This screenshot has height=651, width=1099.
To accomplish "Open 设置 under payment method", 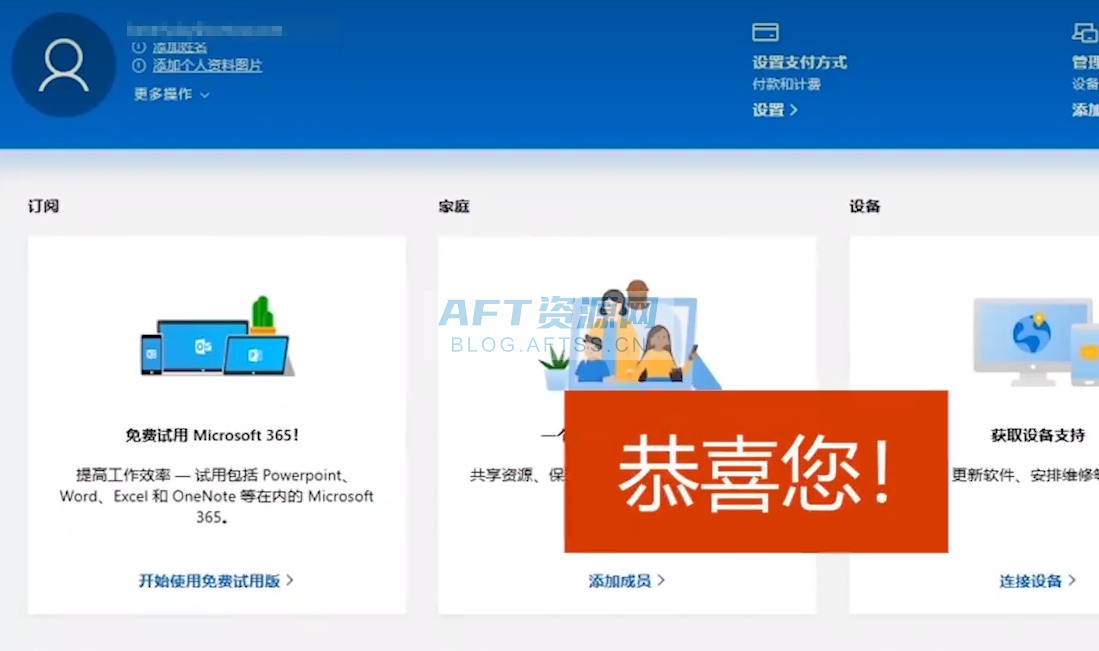I will tap(775, 110).
